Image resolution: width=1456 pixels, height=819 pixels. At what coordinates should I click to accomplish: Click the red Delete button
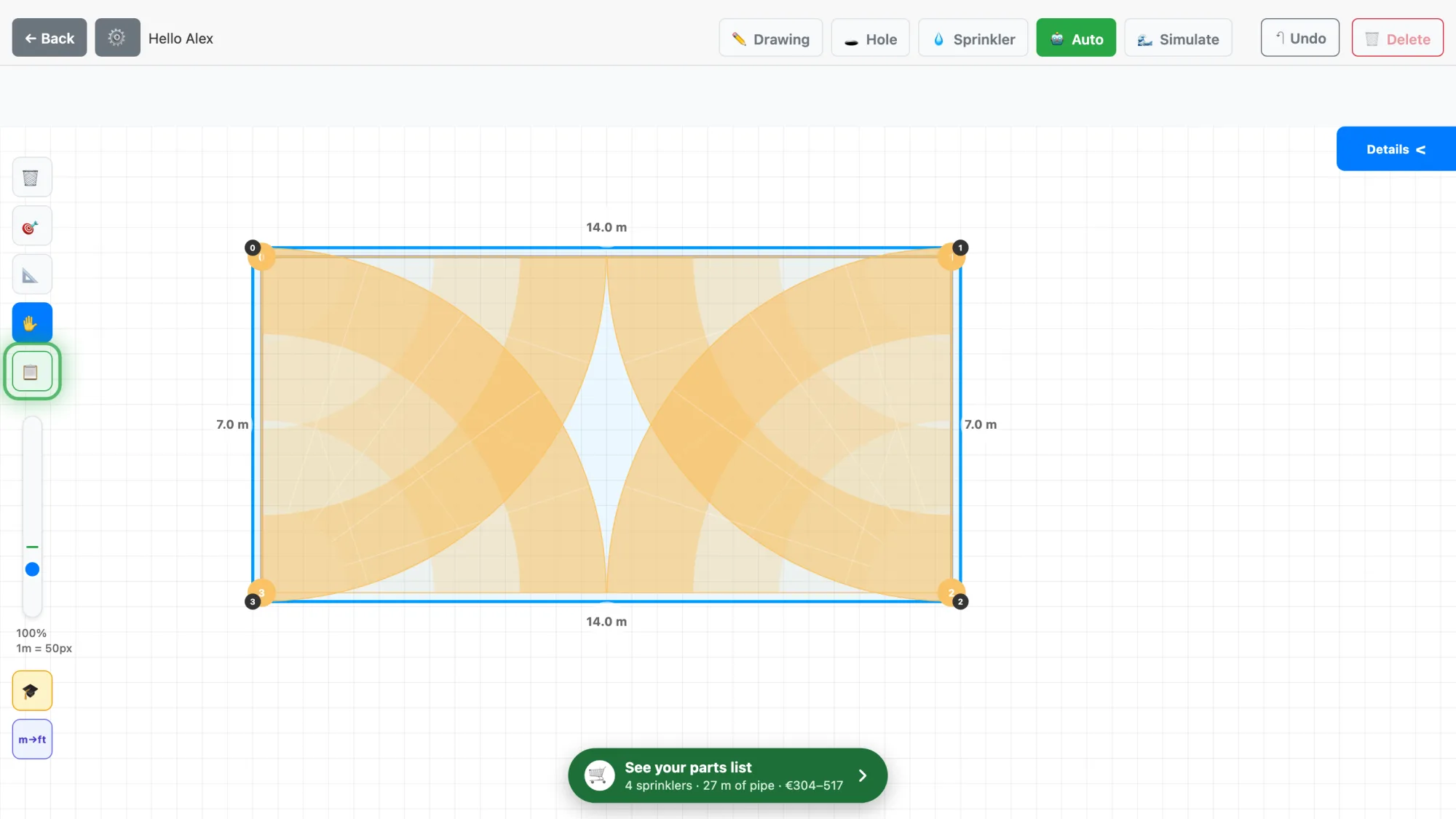coord(1398,38)
